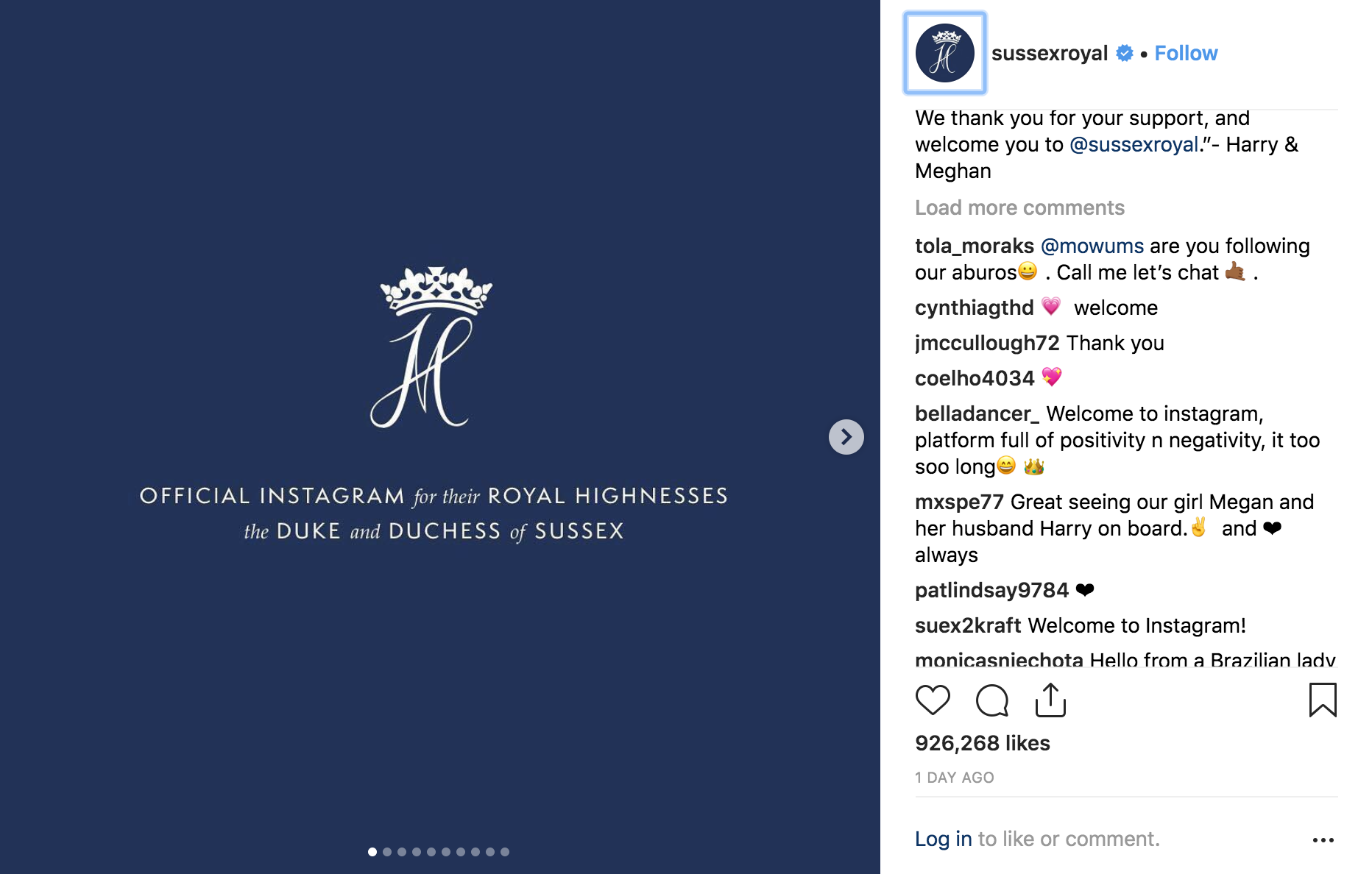Select the second carousel dot indicator

387,852
